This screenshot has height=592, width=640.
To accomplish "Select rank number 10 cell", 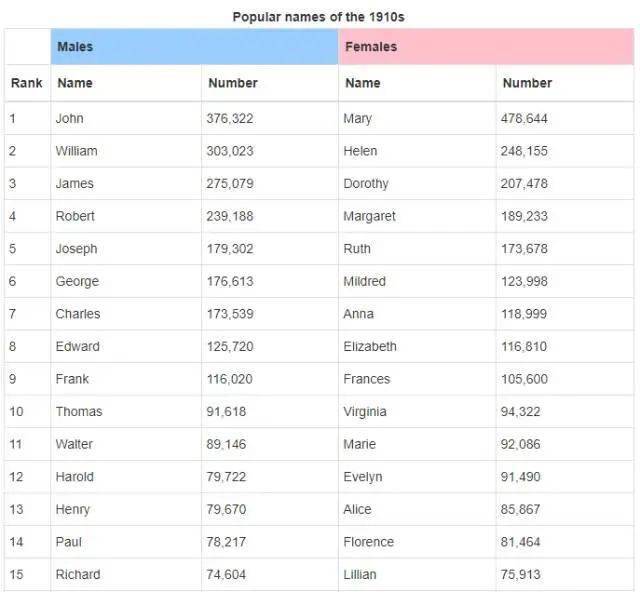I will coord(15,411).
